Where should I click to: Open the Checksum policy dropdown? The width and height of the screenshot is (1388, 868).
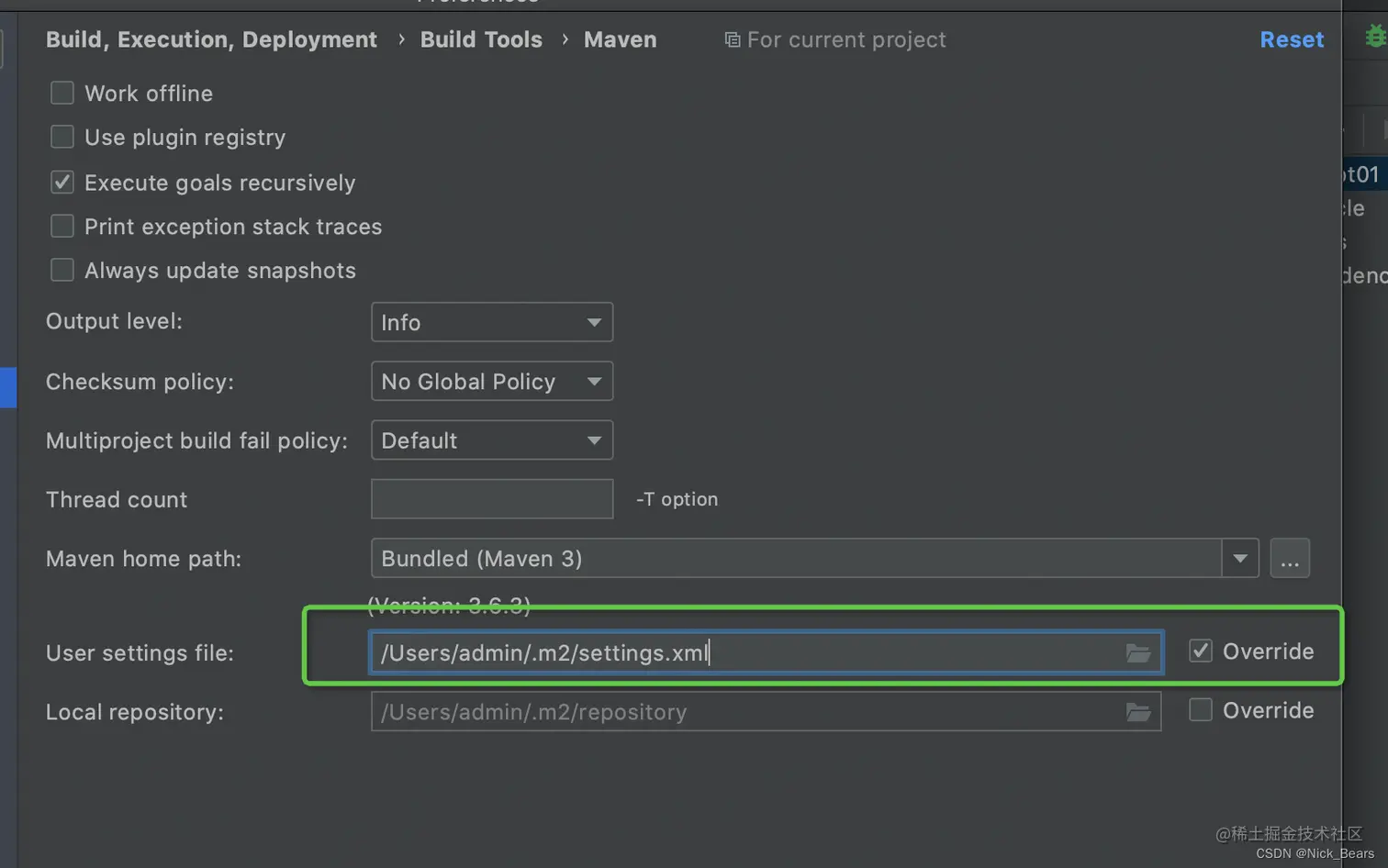coord(492,381)
